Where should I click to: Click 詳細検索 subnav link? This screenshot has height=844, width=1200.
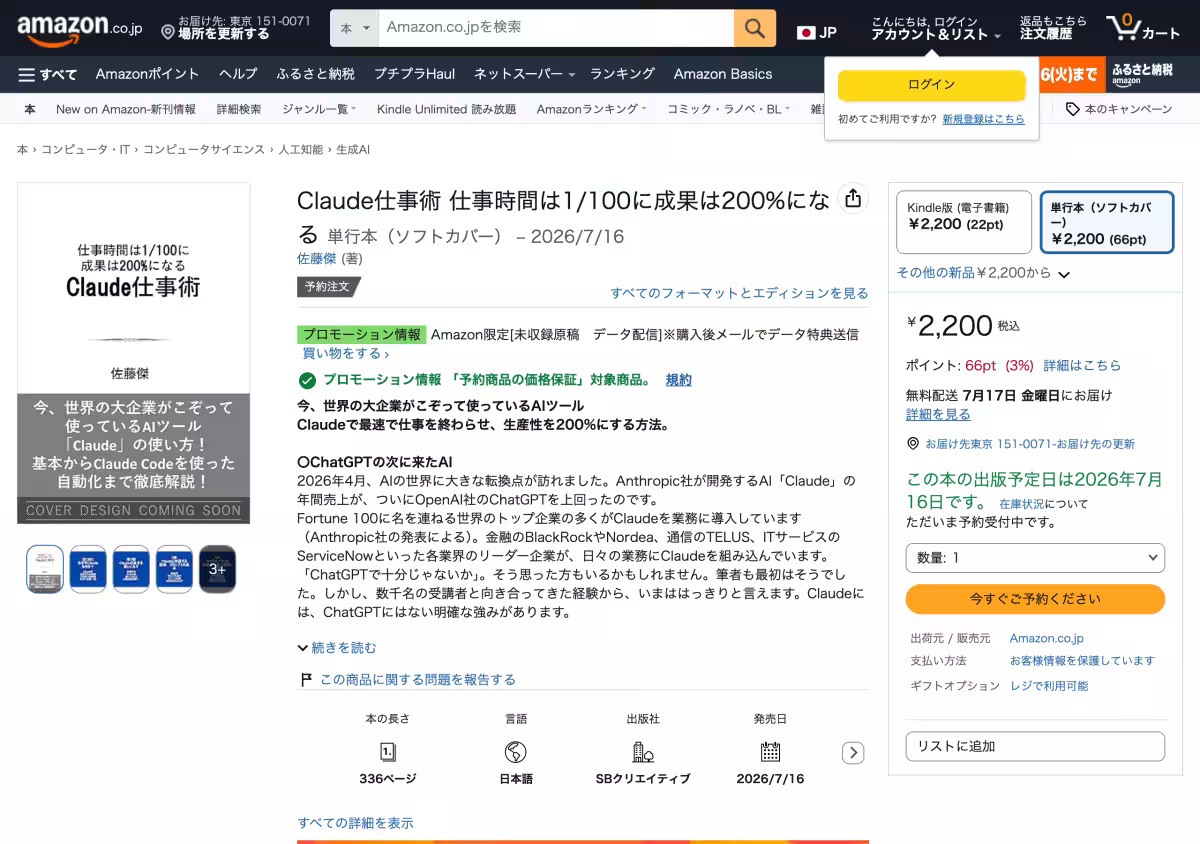coord(239,109)
